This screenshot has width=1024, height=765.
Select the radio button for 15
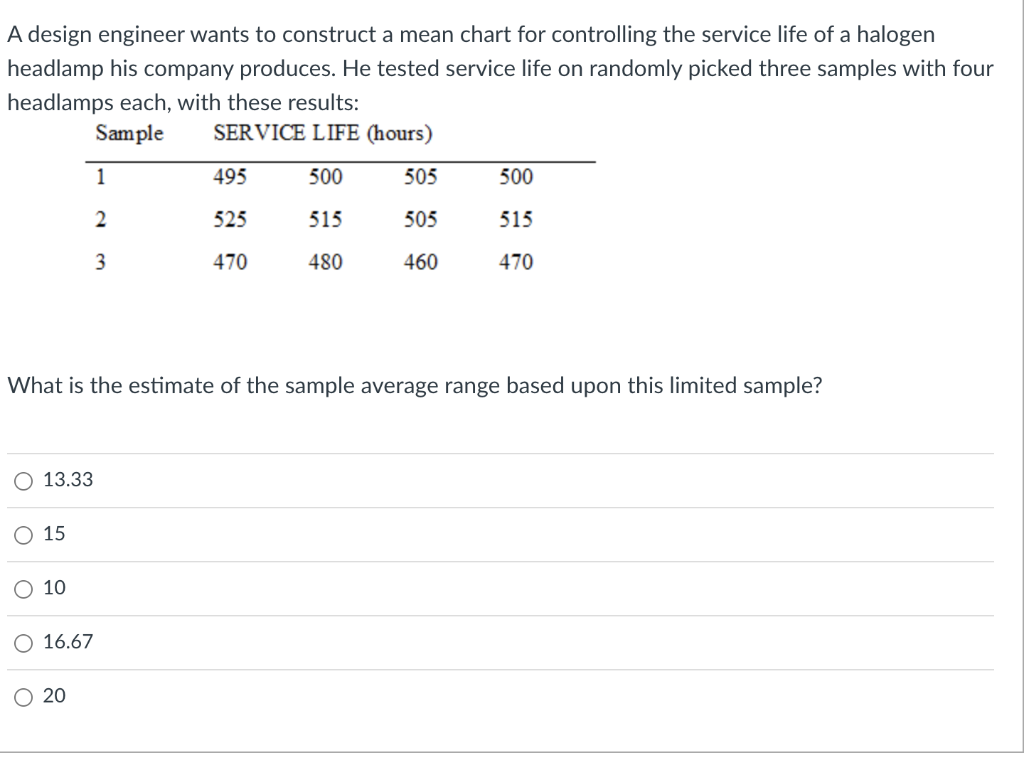pos(22,535)
